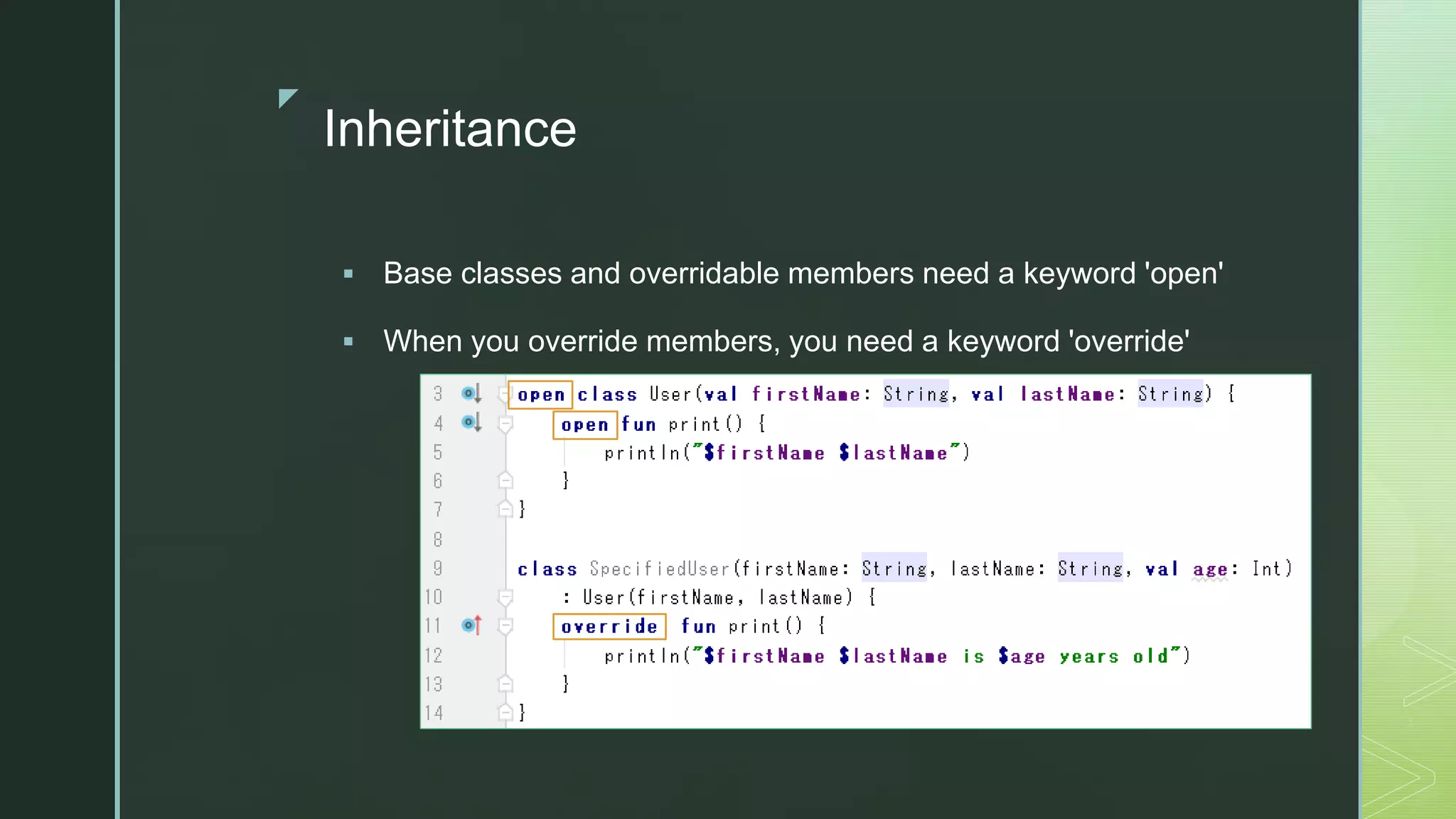Click line number 8 in the gutter
Viewport: 1456px width, 819px height.
(x=438, y=540)
